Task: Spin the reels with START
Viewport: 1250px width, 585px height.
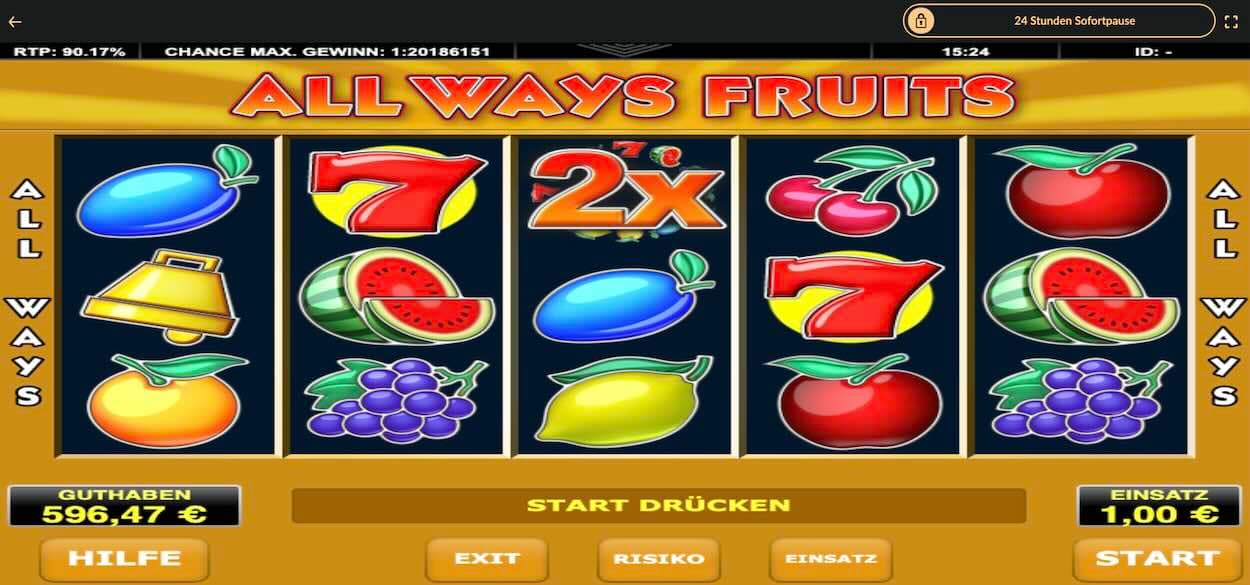Action: click(x=1157, y=558)
